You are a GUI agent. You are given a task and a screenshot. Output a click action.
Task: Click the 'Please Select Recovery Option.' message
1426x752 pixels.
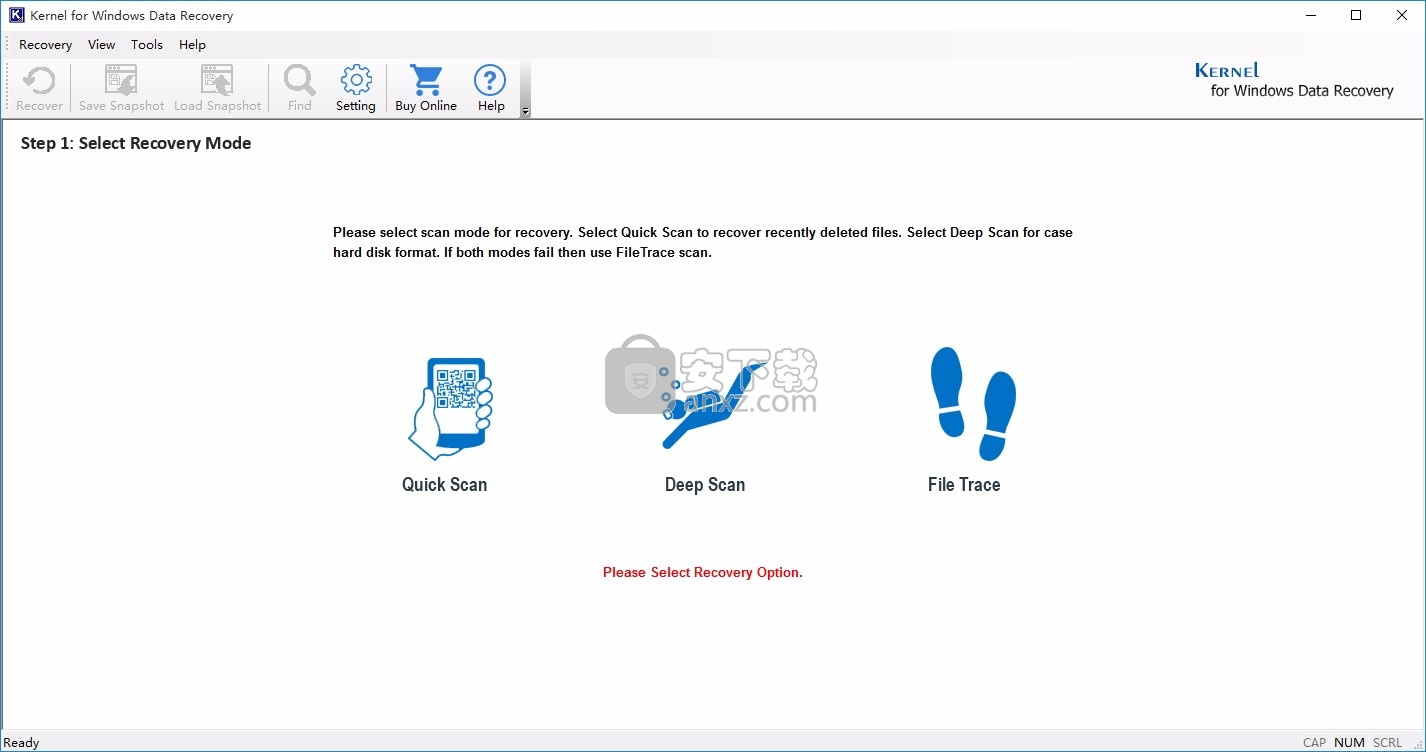click(703, 573)
